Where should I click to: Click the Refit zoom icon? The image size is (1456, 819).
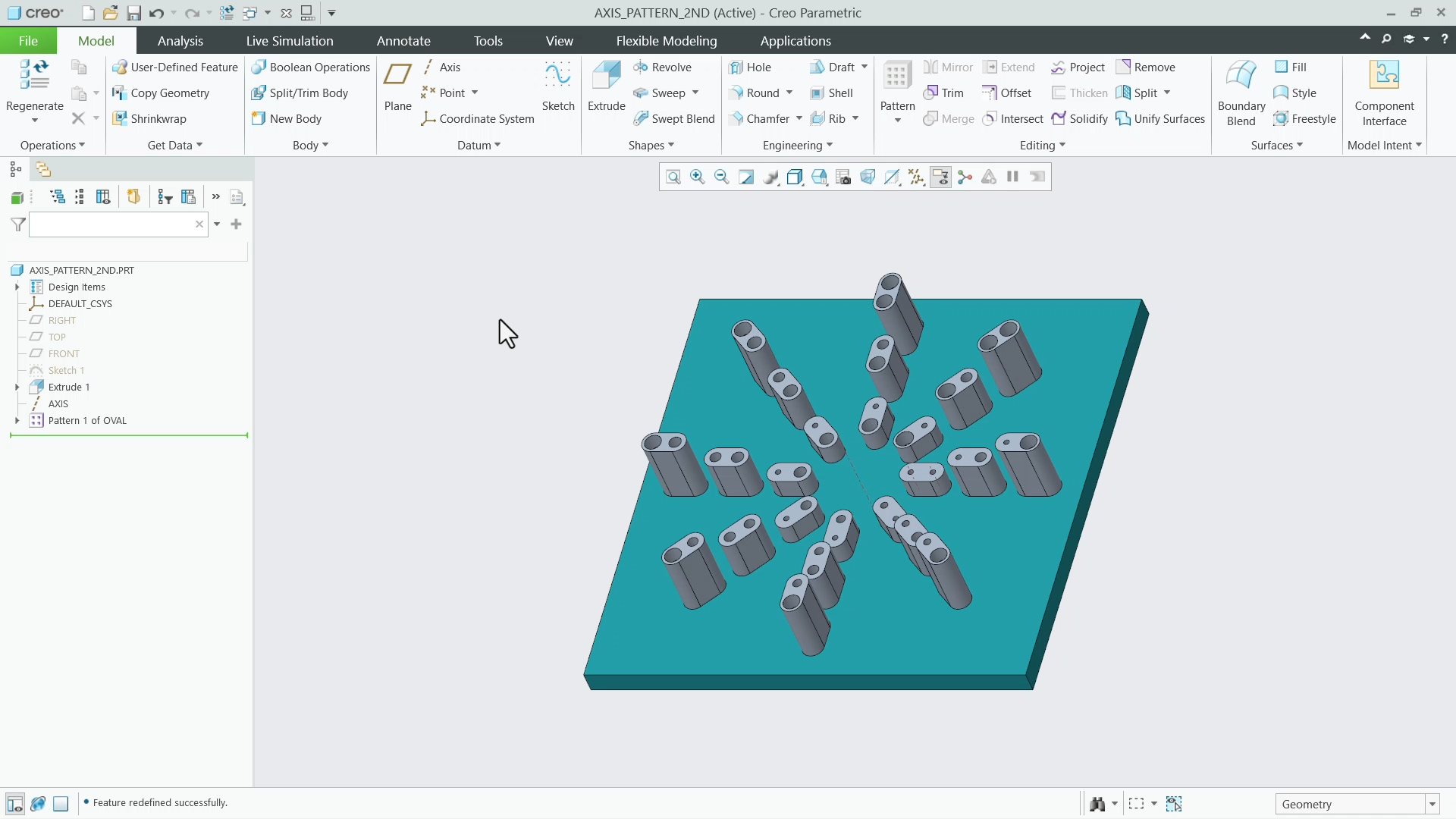(x=673, y=177)
